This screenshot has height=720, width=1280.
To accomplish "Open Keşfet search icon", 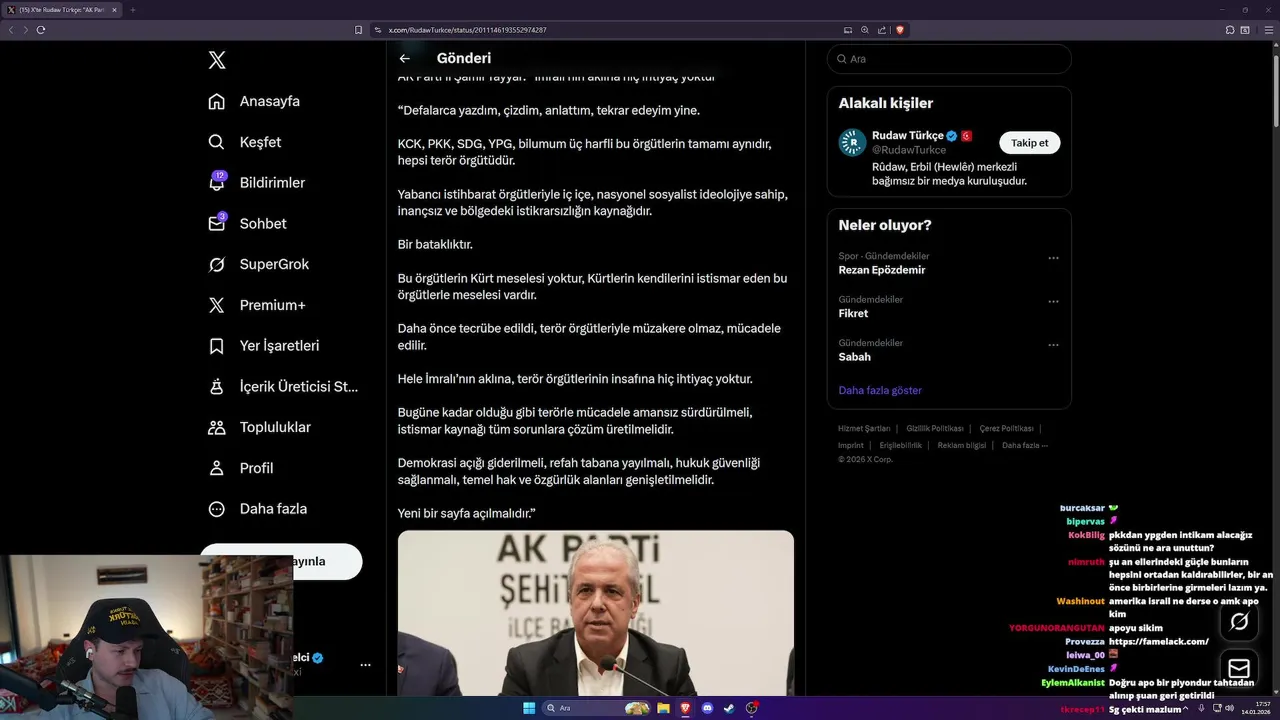I will (x=216, y=142).
